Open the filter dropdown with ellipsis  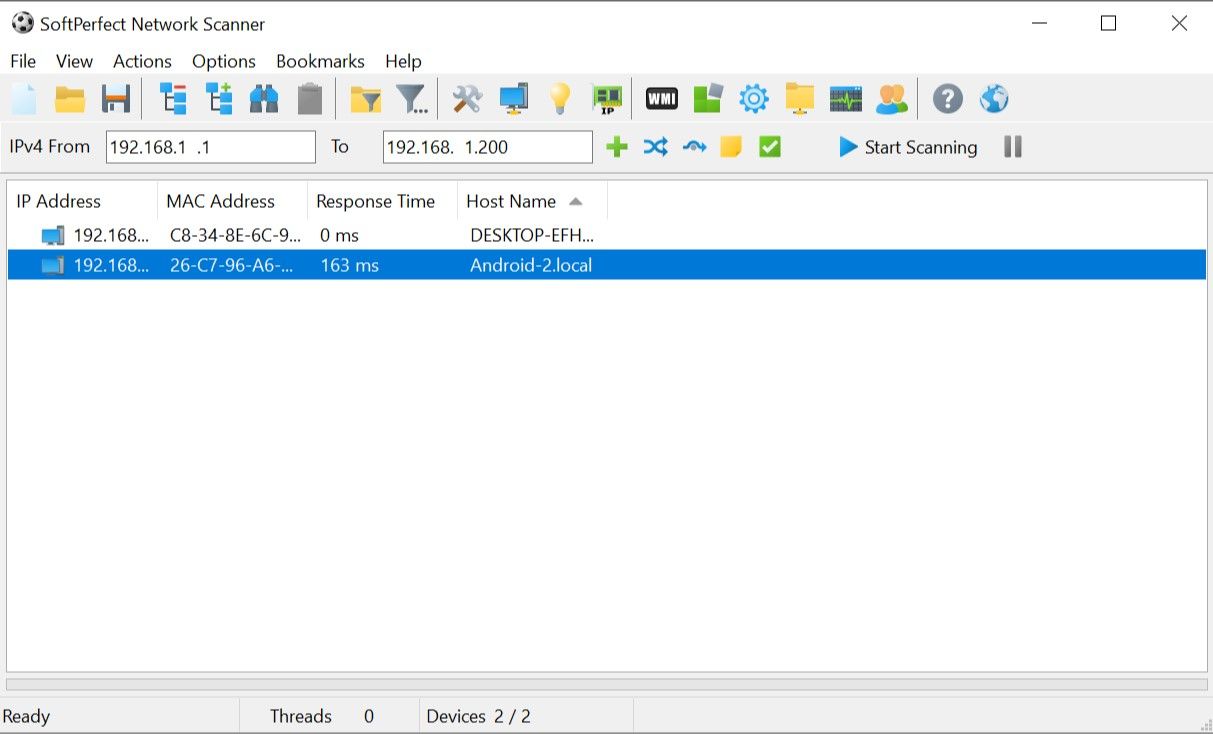pyautogui.click(x=411, y=98)
